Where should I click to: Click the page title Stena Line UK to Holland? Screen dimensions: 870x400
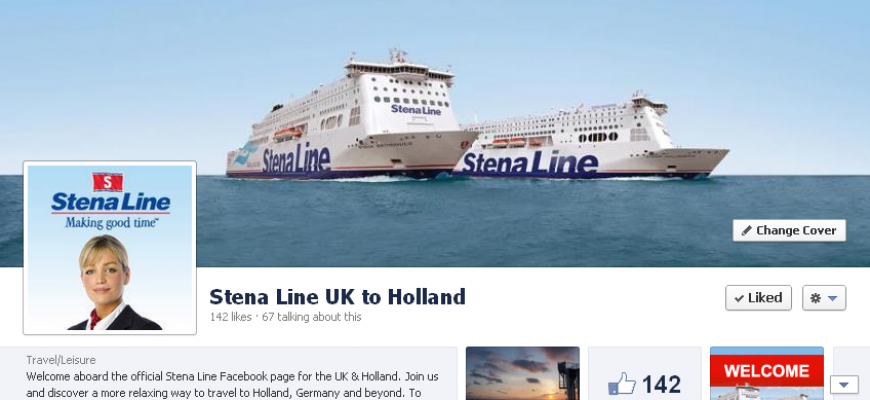pyautogui.click(x=337, y=297)
